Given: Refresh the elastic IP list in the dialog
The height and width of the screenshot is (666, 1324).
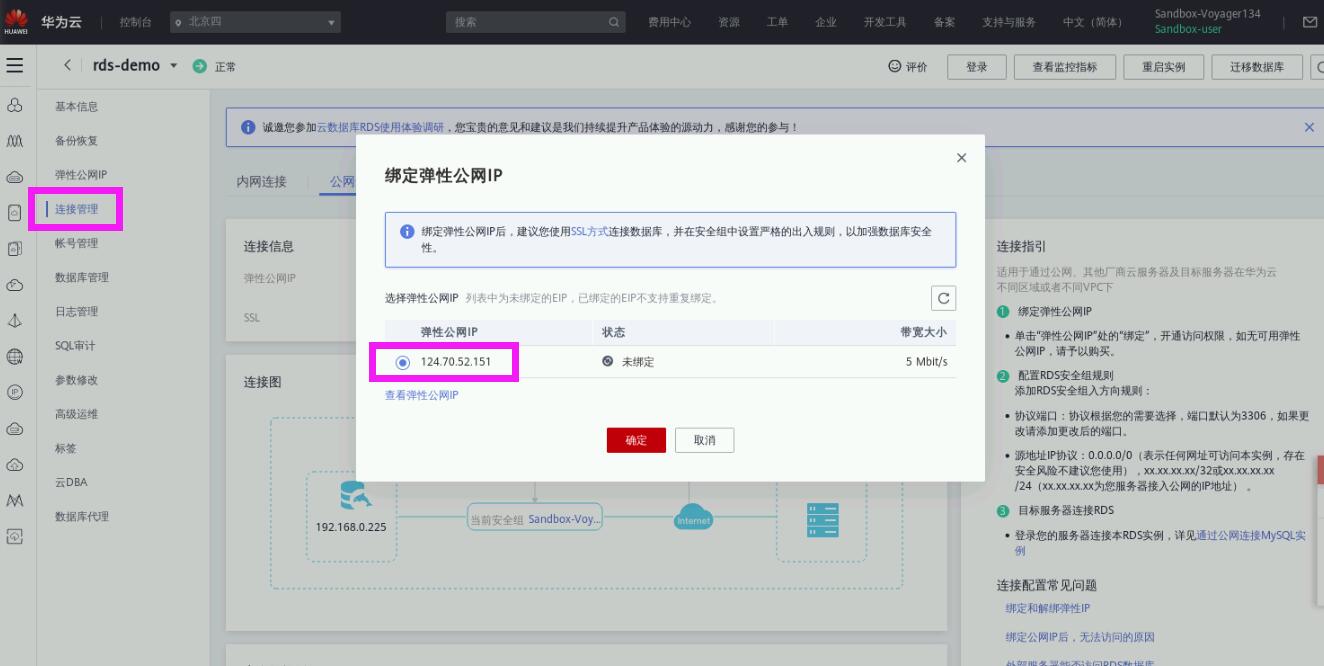Looking at the screenshot, I should (943, 298).
